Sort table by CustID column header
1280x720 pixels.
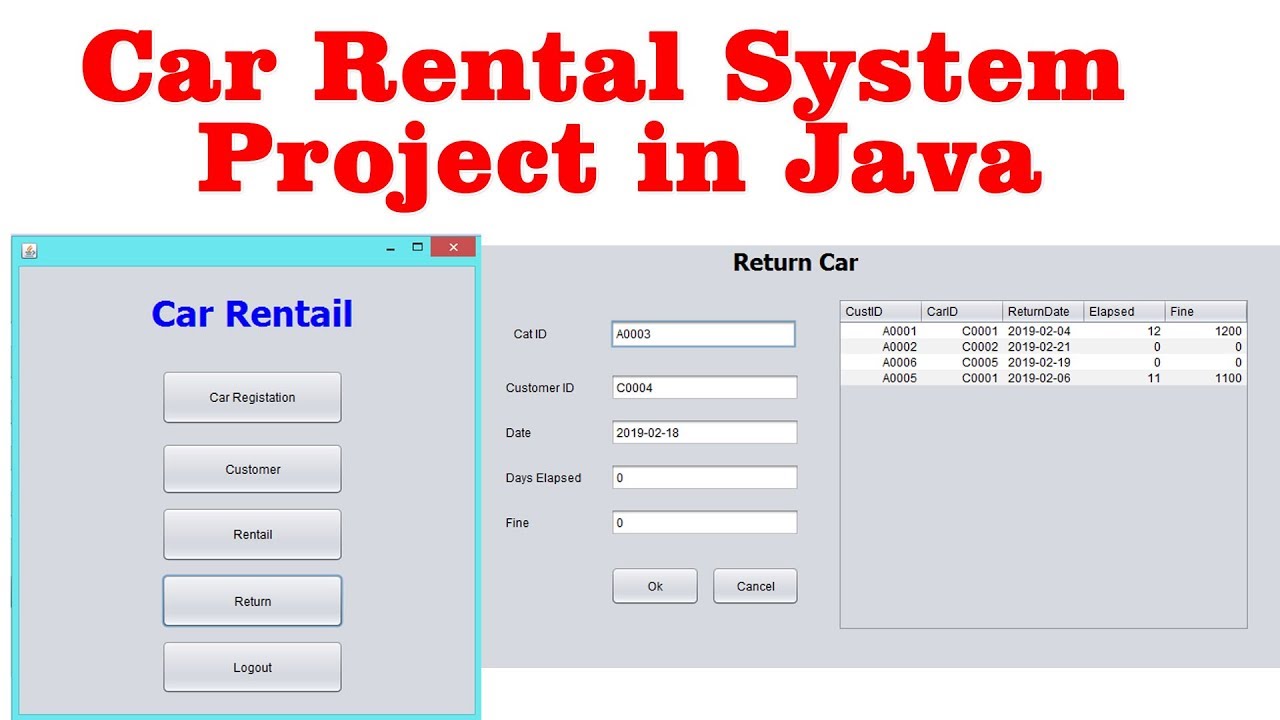point(881,311)
